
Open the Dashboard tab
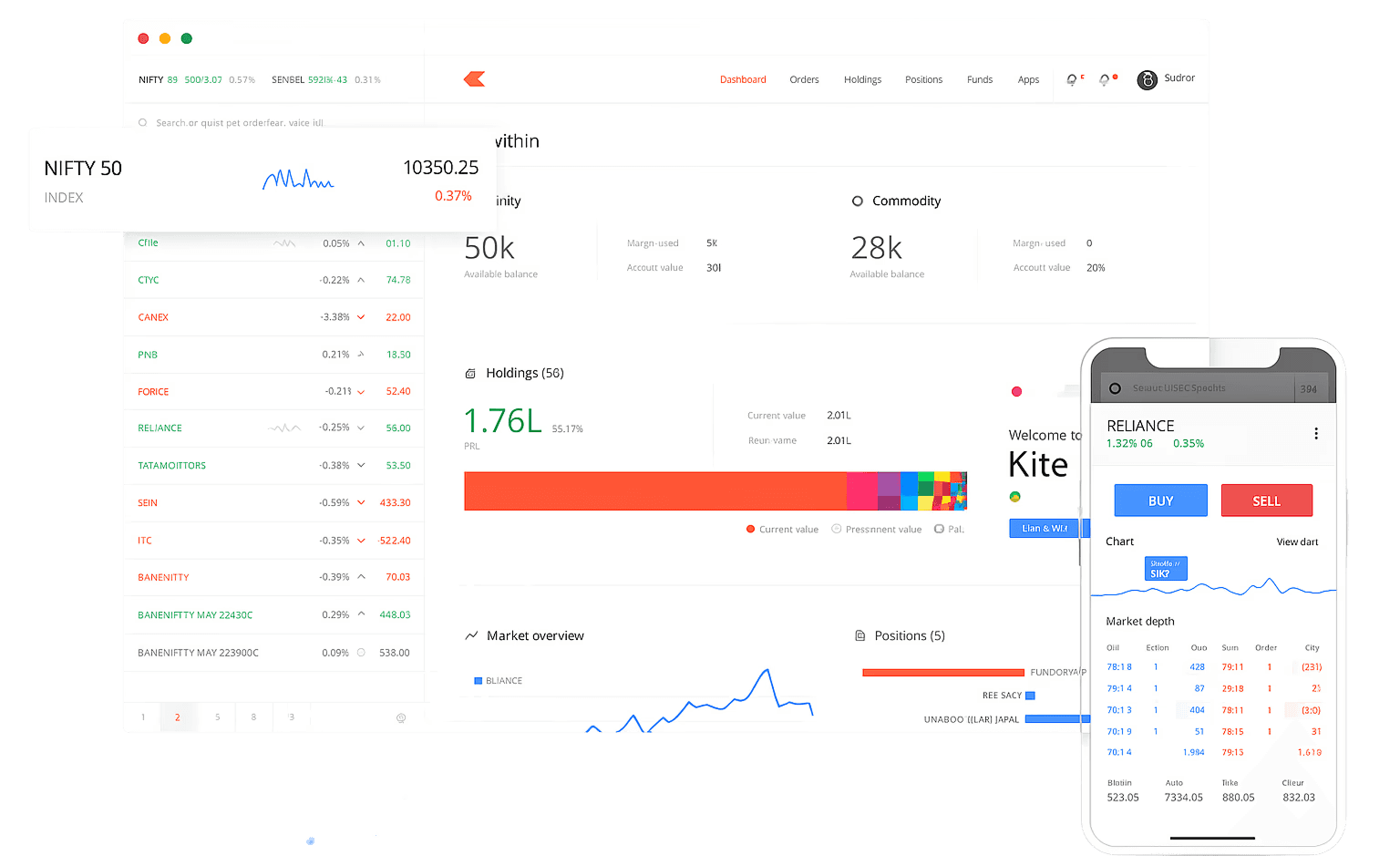pyautogui.click(x=743, y=80)
